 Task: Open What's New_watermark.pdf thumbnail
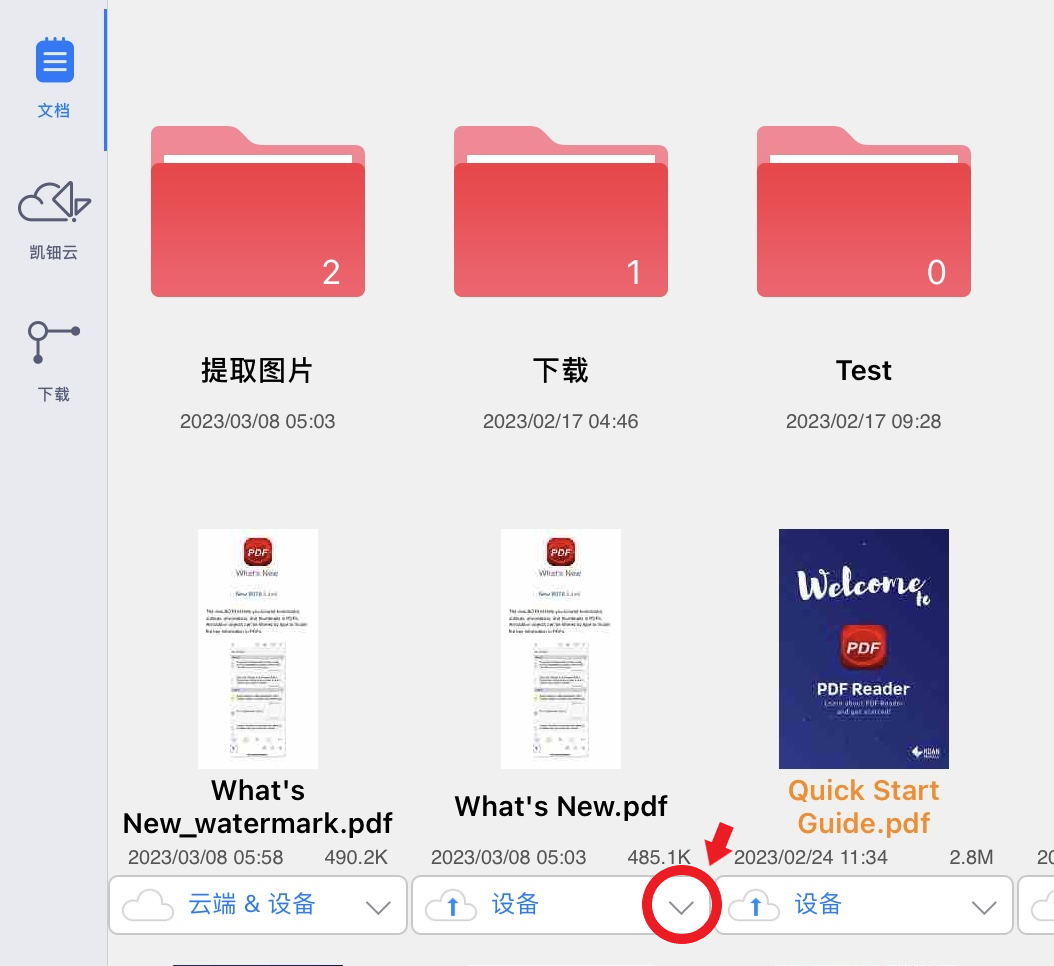click(x=257, y=649)
